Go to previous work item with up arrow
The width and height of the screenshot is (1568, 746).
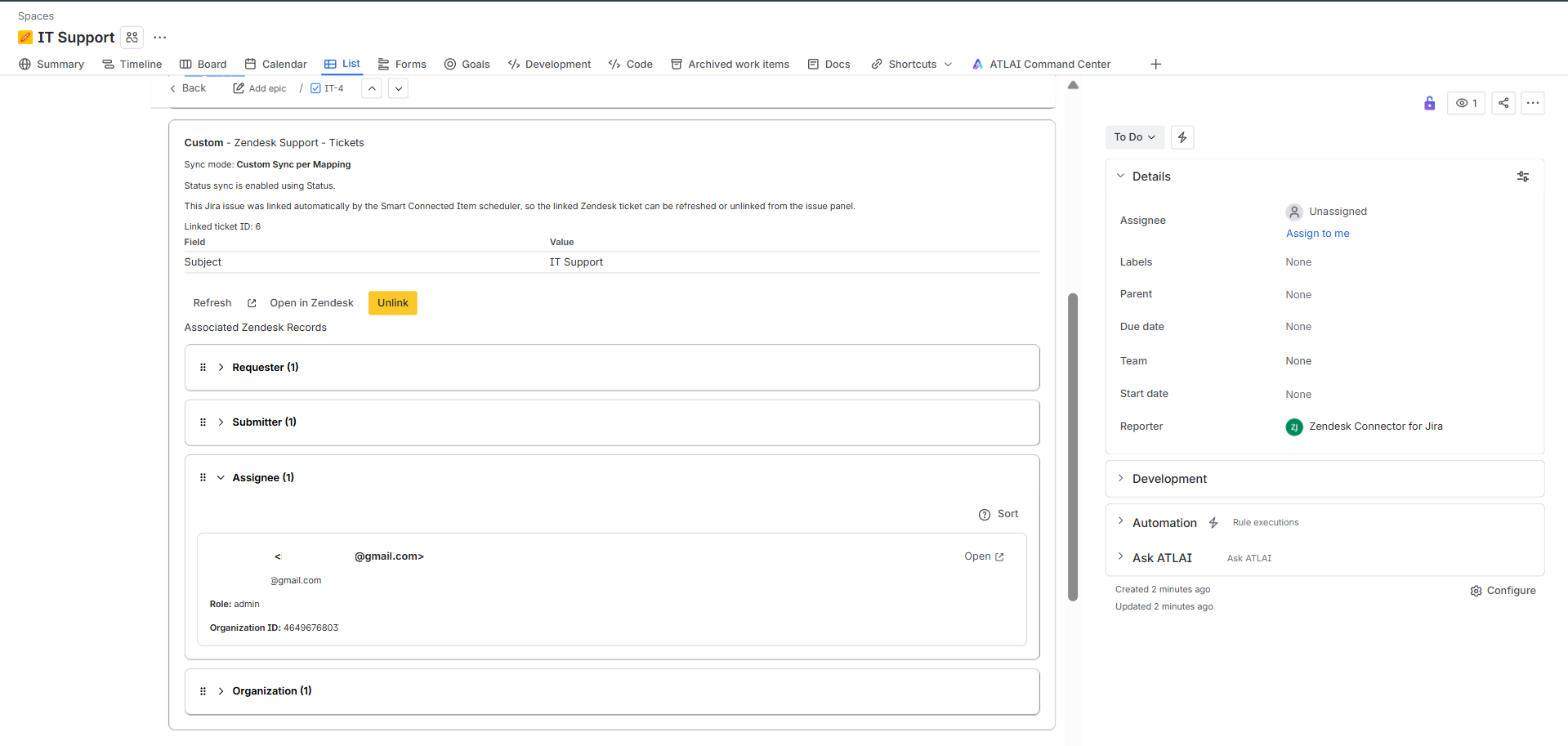(x=372, y=88)
